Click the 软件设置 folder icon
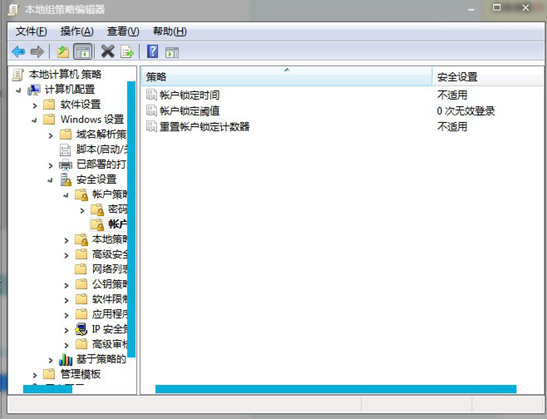The height and width of the screenshot is (420, 547). click(49, 104)
